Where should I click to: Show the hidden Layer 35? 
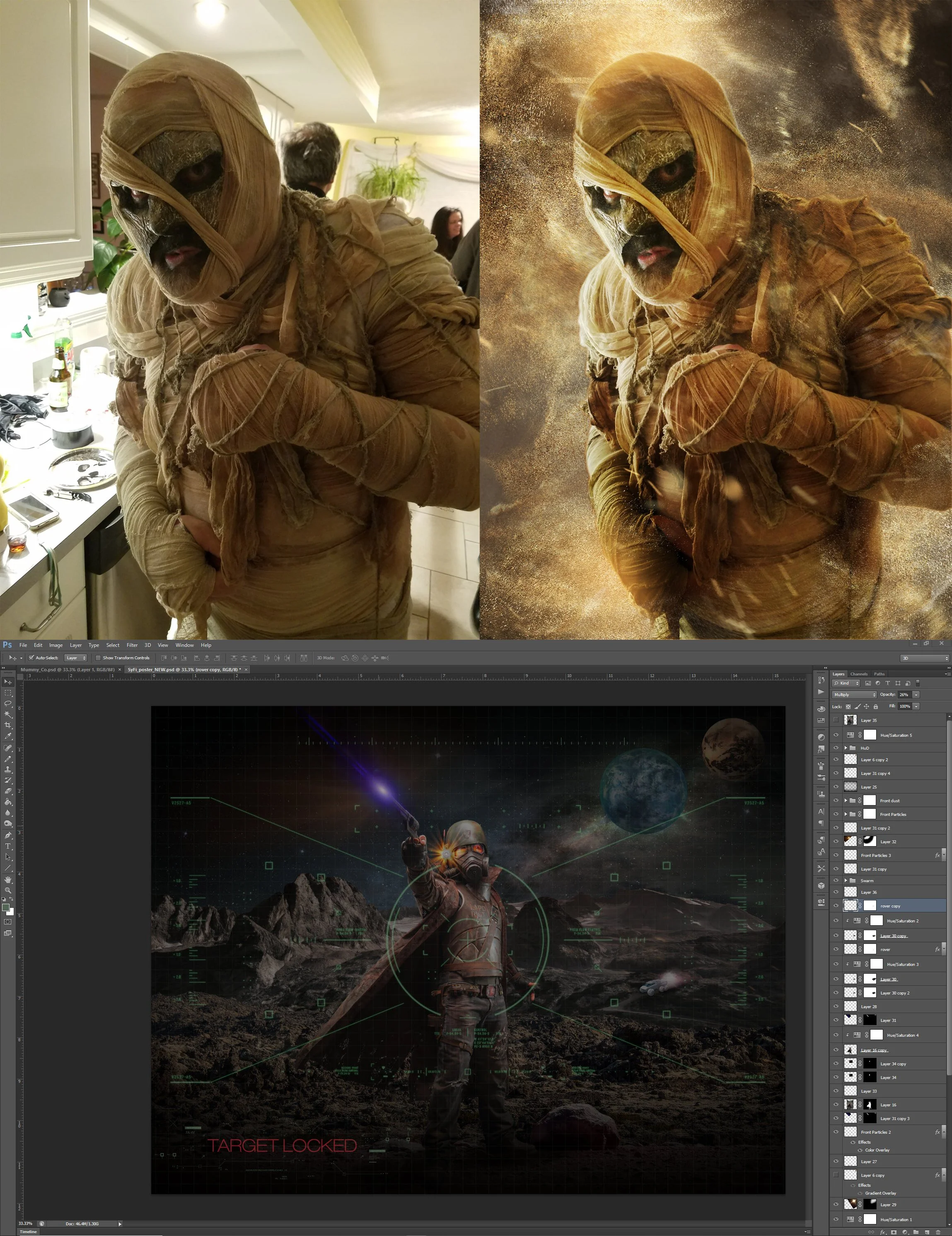pyautogui.click(x=836, y=720)
